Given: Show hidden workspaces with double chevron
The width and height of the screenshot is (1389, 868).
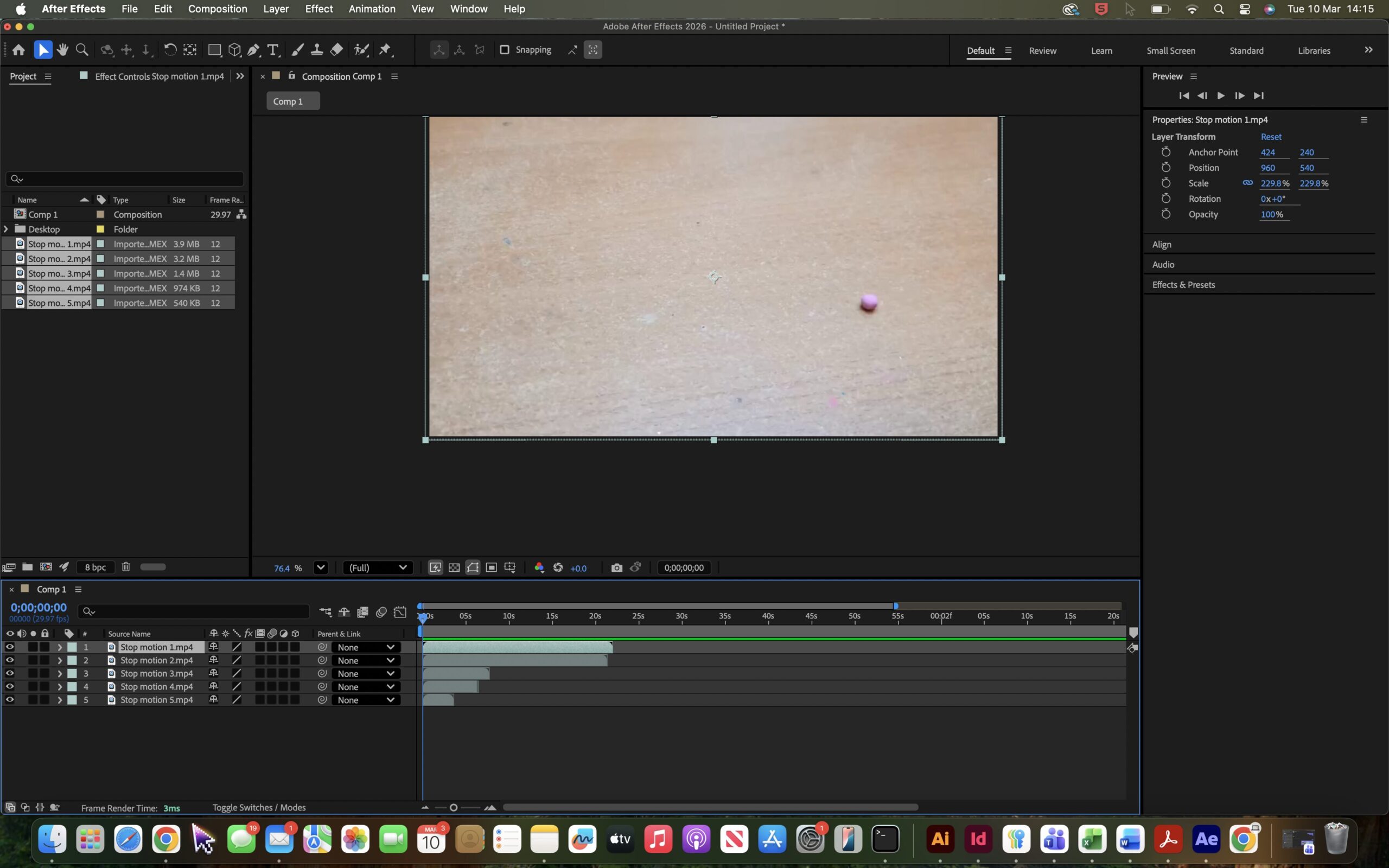Looking at the screenshot, I should click(1368, 50).
